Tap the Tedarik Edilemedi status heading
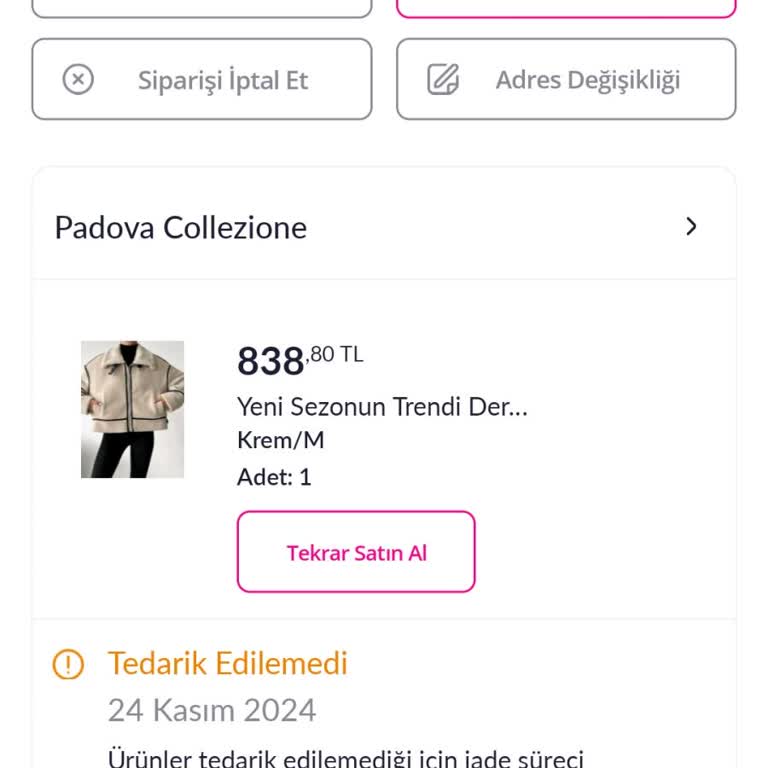The width and height of the screenshot is (768, 768). 228,663
